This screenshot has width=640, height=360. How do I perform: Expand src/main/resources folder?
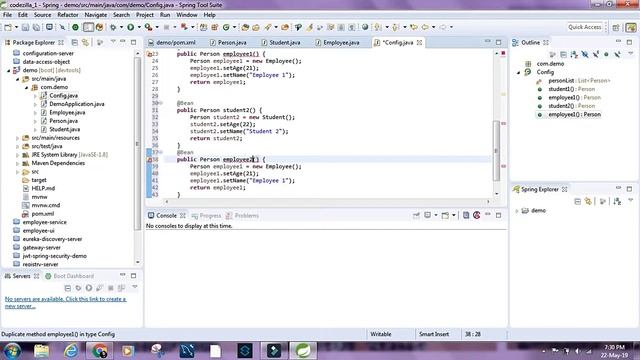click(x=17, y=138)
